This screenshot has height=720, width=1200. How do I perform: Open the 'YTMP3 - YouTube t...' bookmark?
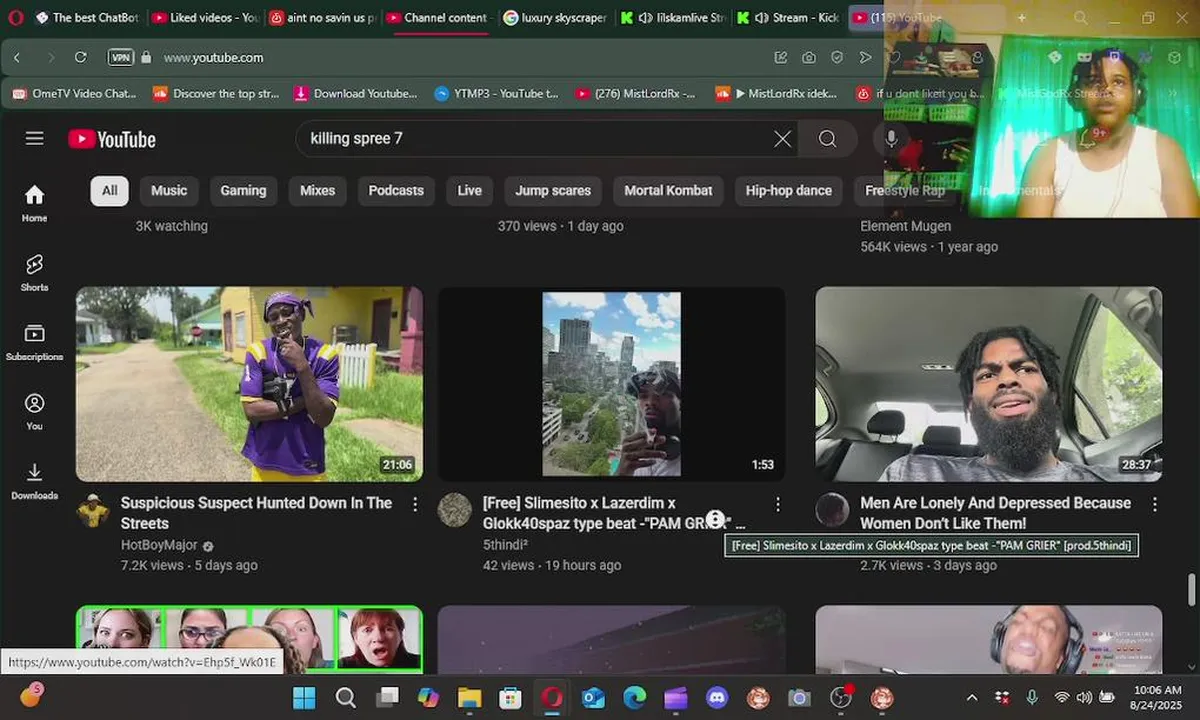497,94
